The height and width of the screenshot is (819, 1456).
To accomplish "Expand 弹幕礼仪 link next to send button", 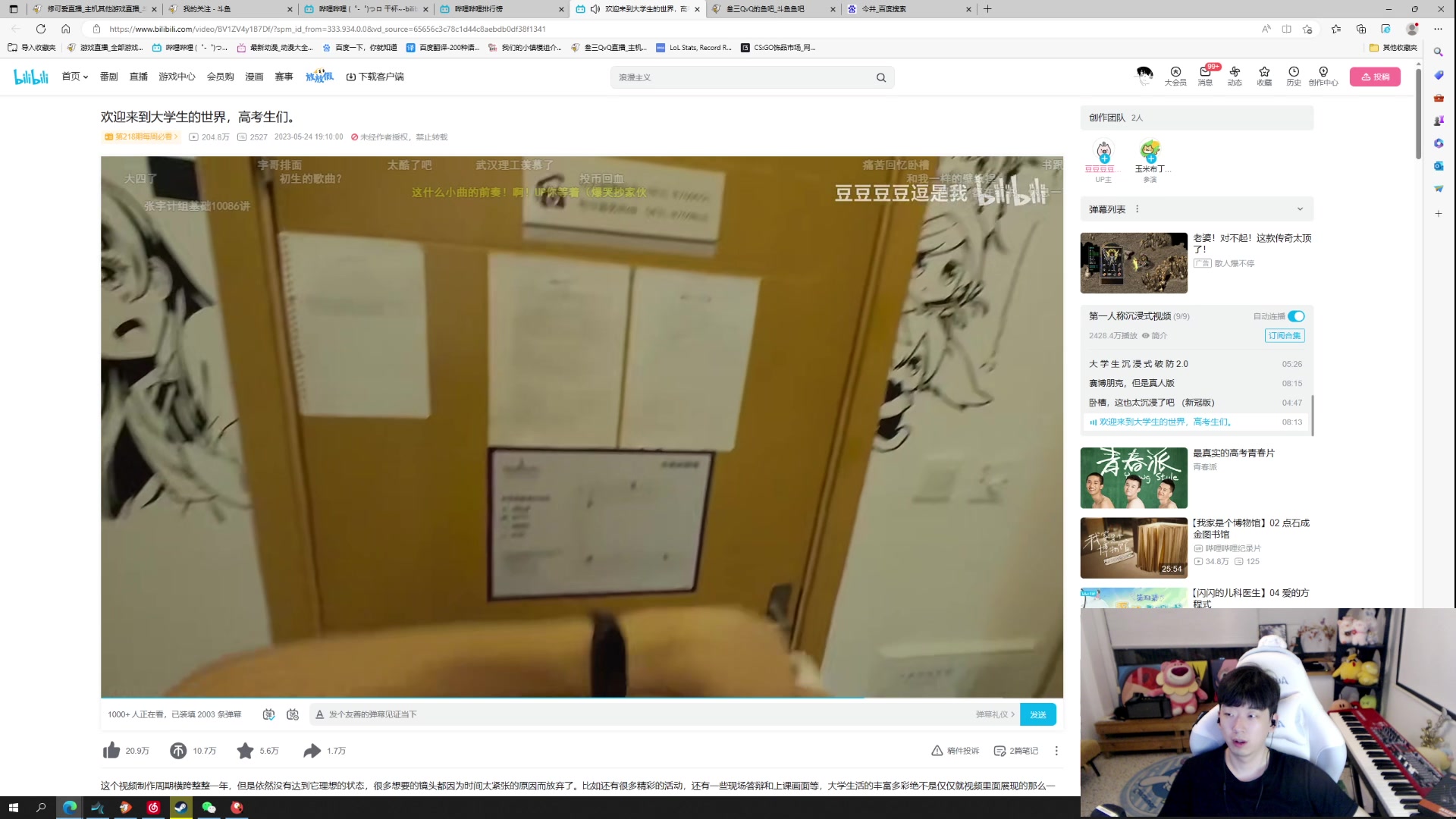I will [x=996, y=714].
